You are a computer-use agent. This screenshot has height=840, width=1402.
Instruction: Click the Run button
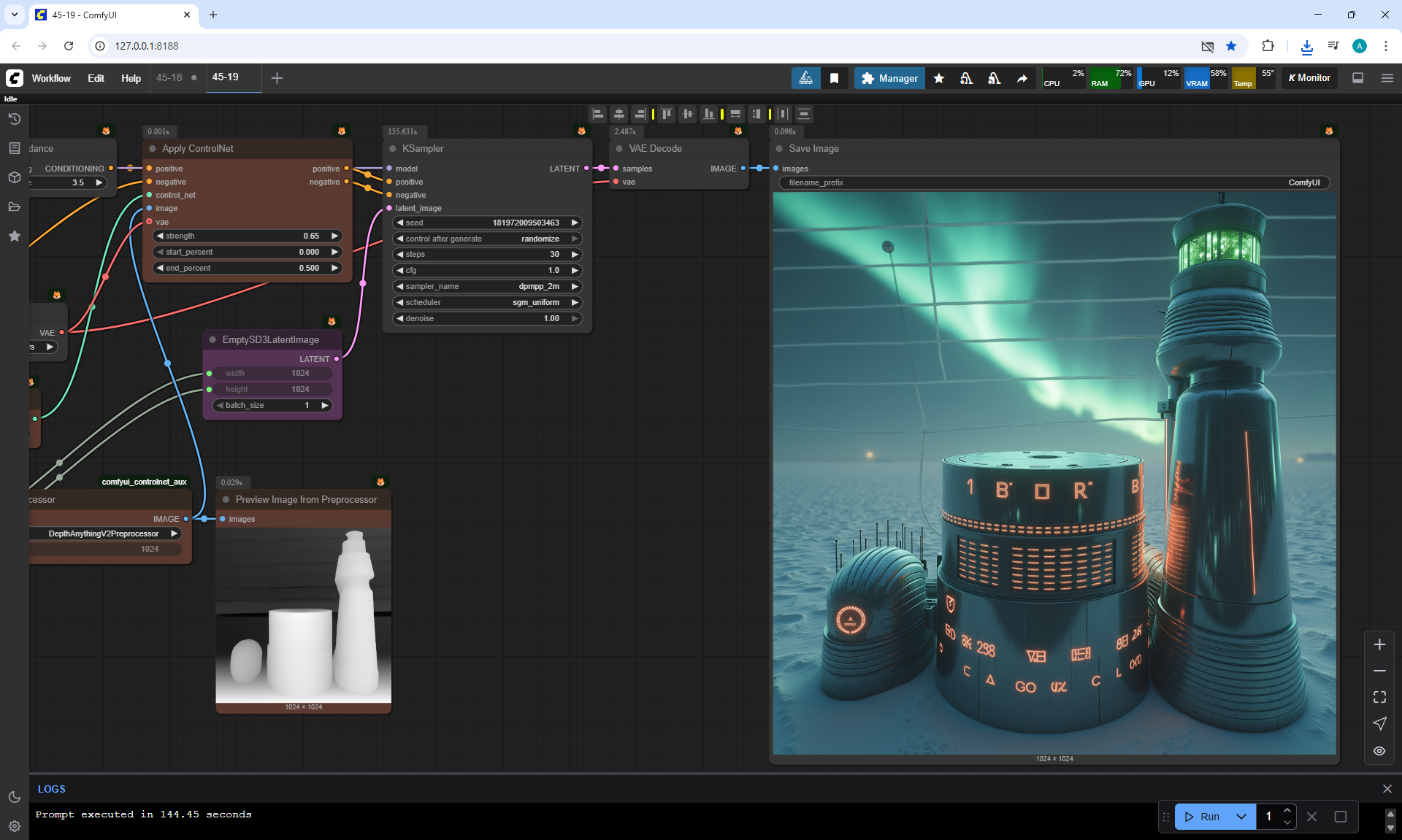click(x=1203, y=817)
